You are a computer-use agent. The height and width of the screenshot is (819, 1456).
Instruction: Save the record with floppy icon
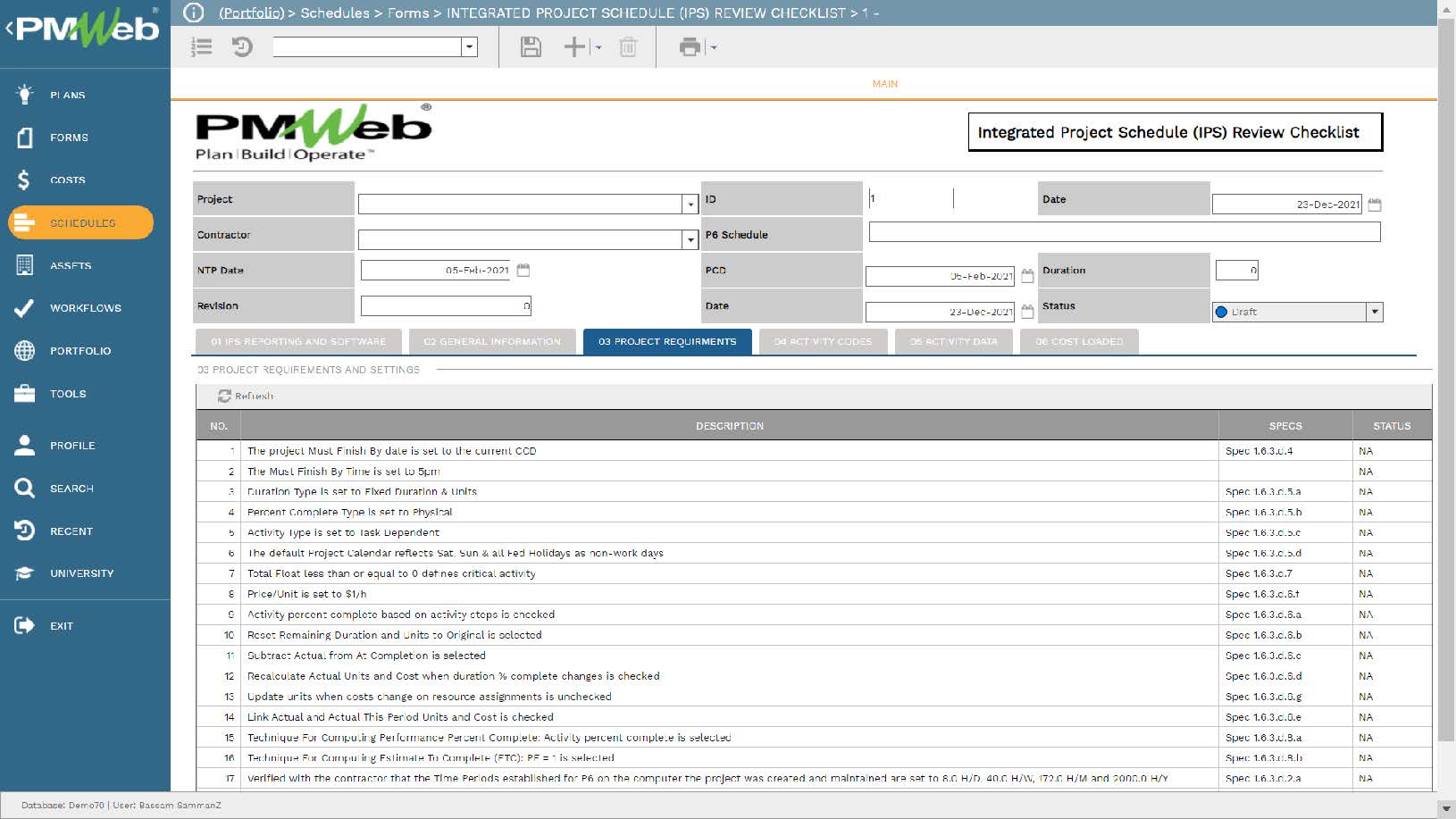[531, 46]
